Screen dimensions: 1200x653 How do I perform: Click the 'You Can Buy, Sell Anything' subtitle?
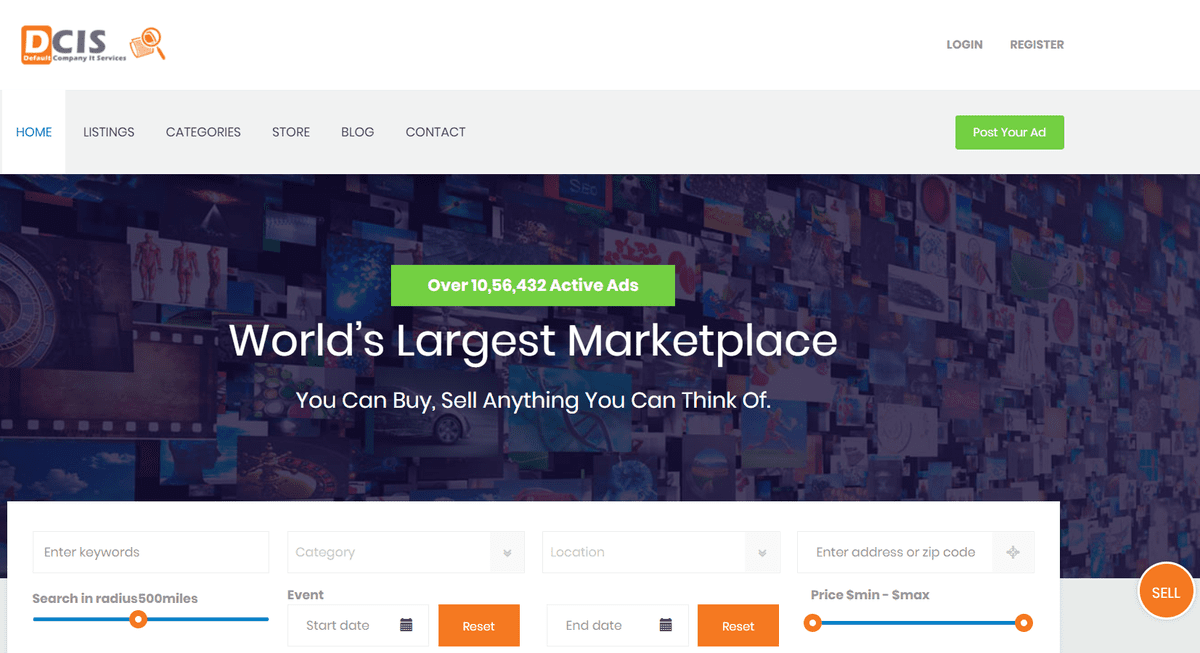coord(533,400)
